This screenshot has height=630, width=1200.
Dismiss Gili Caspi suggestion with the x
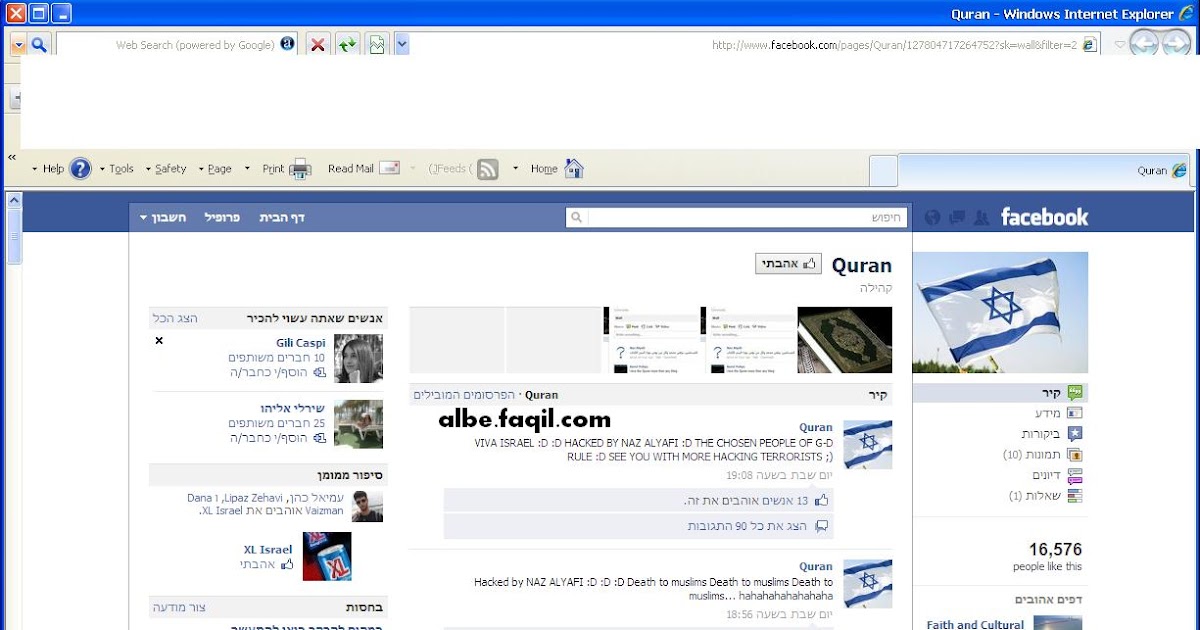(x=159, y=341)
